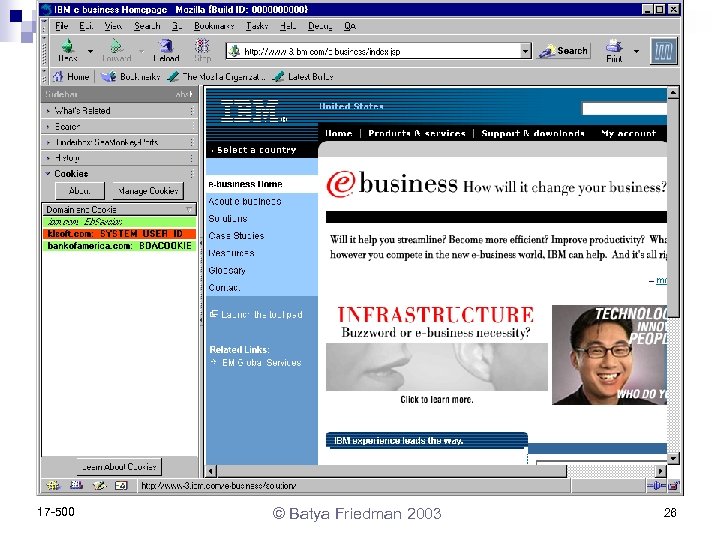Click the Manage Cookies button

(x=148, y=191)
